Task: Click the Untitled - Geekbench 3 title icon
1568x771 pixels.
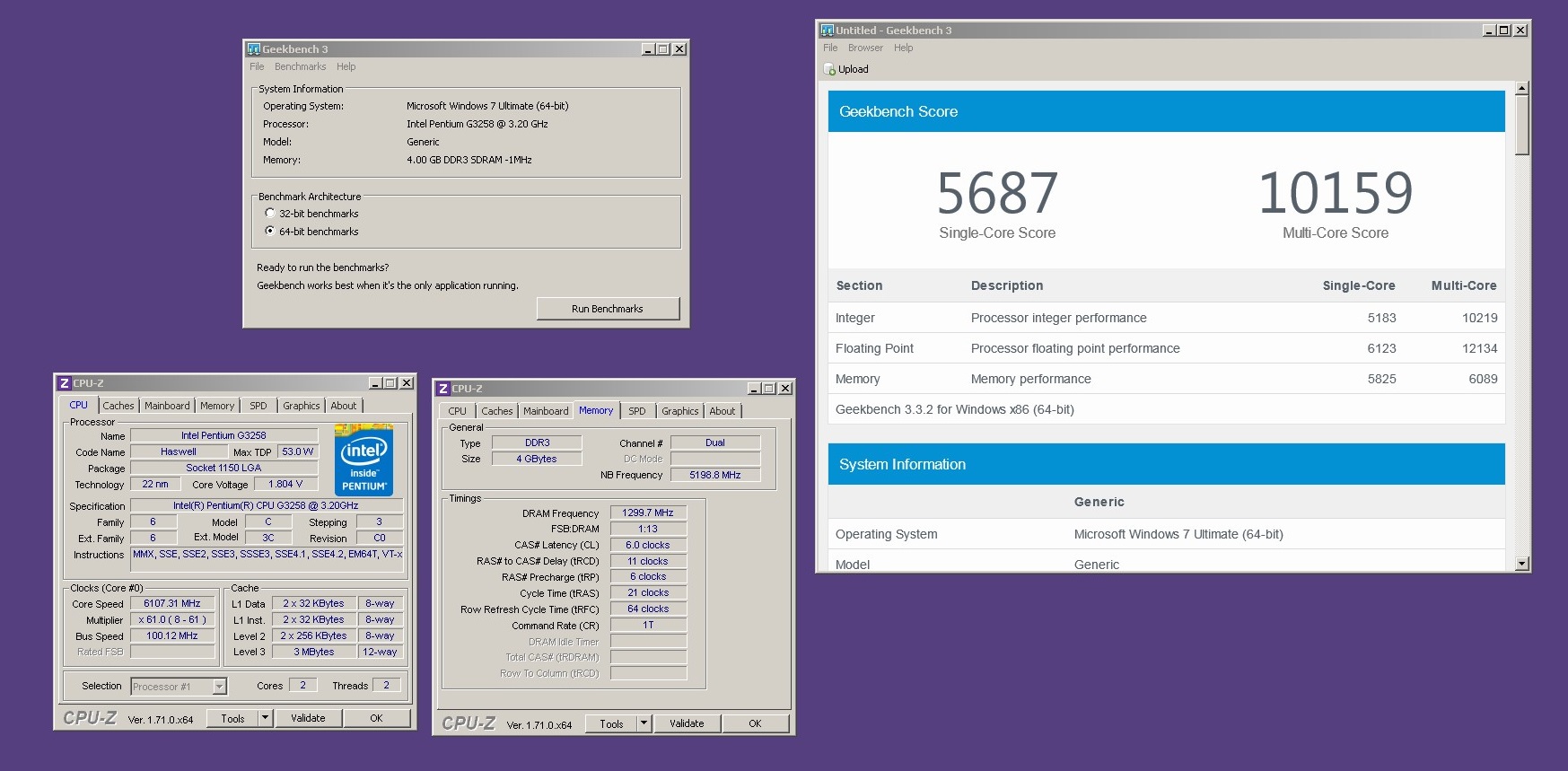Action: tap(828, 31)
